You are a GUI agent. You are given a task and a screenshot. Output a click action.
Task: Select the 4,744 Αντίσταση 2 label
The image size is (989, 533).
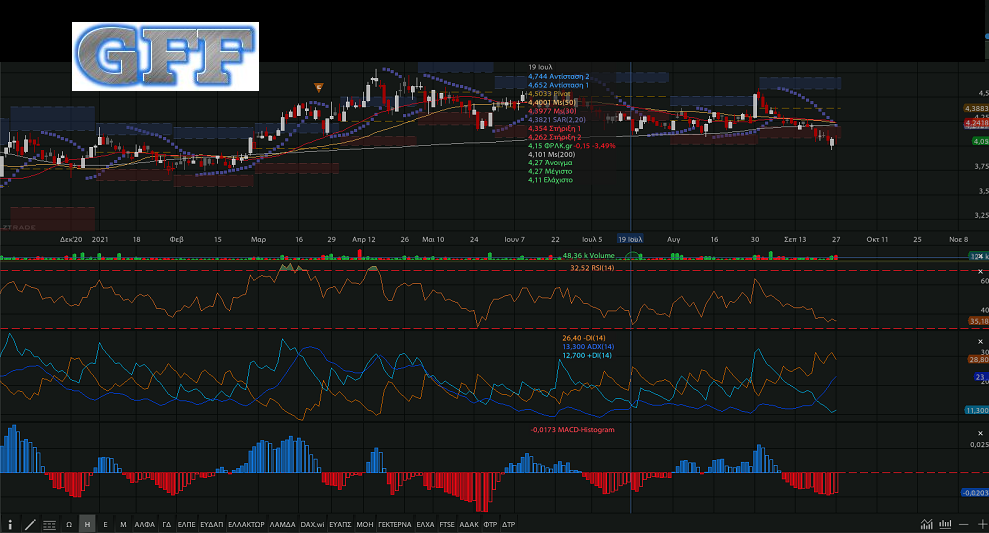point(559,76)
